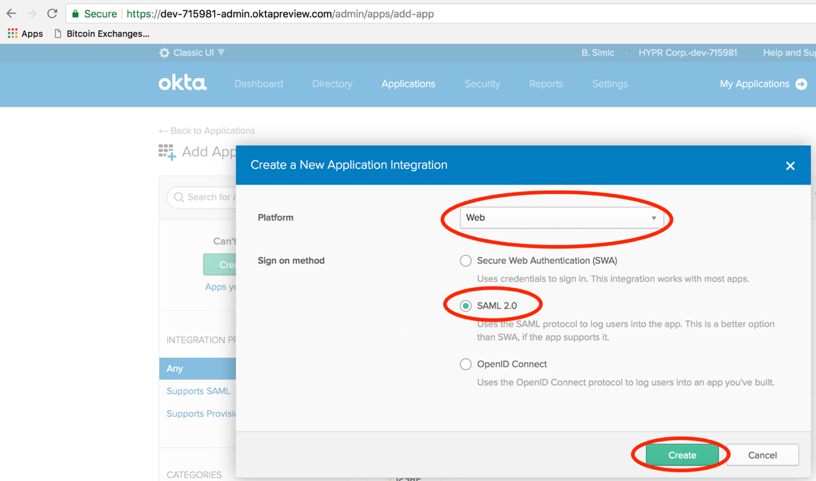The image size is (816, 481).
Task: Expand the Classic UI dropdown arrow
Action: [221, 53]
